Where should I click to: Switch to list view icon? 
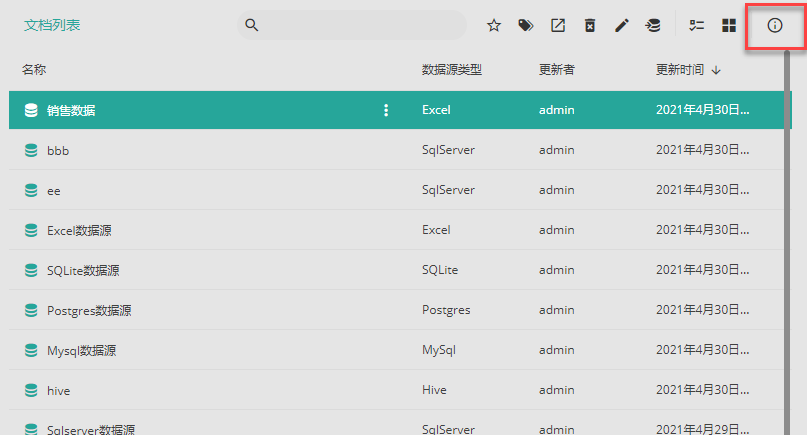click(x=696, y=25)
